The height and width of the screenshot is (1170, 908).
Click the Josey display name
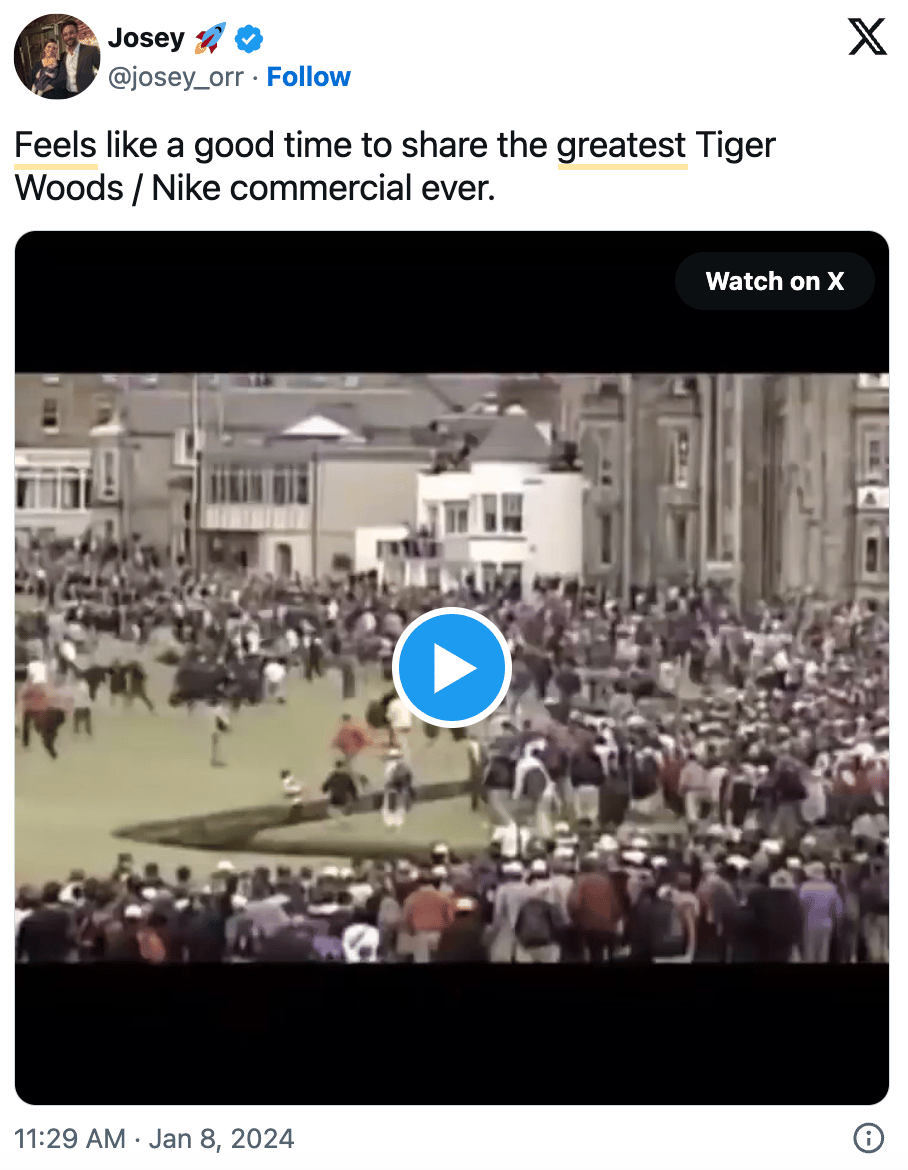point(146,37)
